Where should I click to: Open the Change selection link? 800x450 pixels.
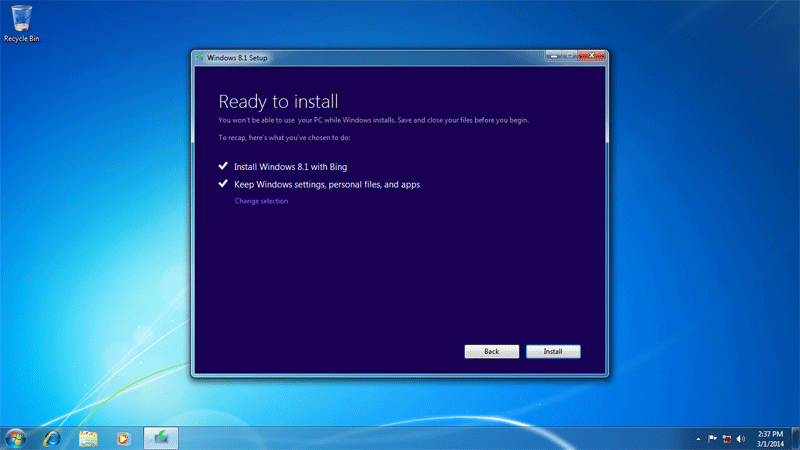(x=261, y=201)
